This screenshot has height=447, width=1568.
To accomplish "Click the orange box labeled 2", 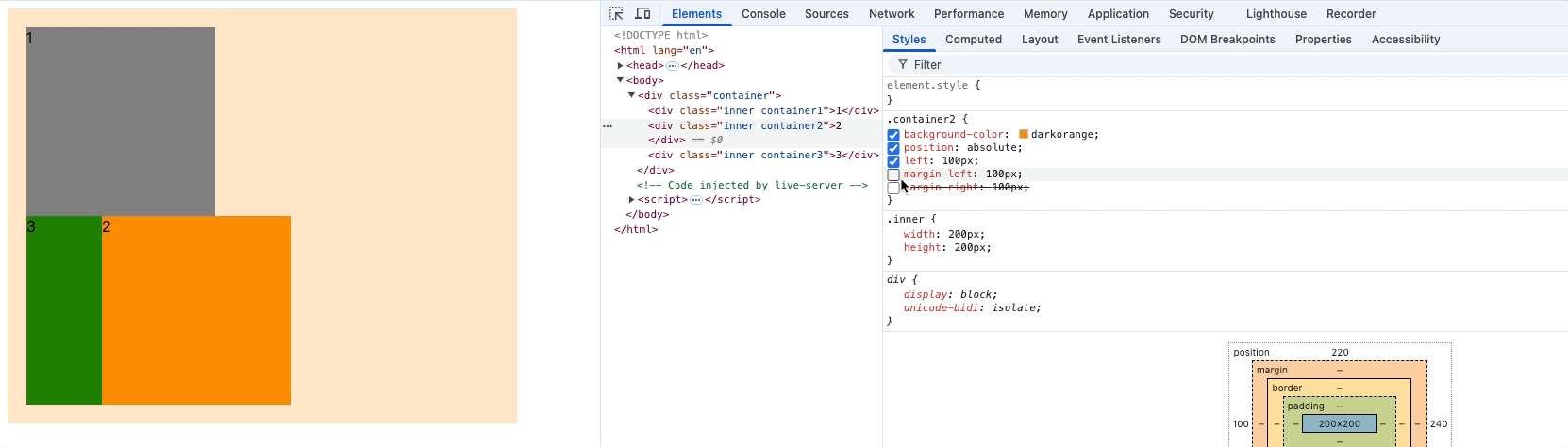I will click(x=196, y=310).
